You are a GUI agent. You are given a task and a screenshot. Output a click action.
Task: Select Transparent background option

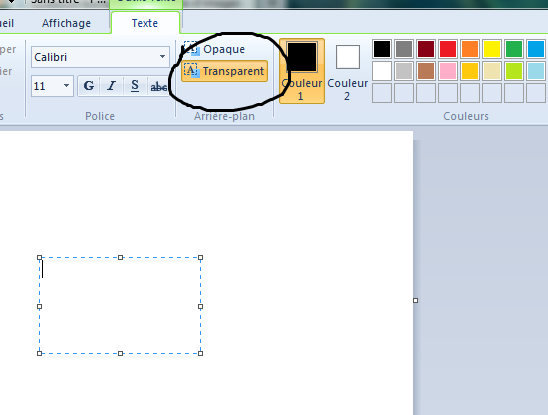224,71
